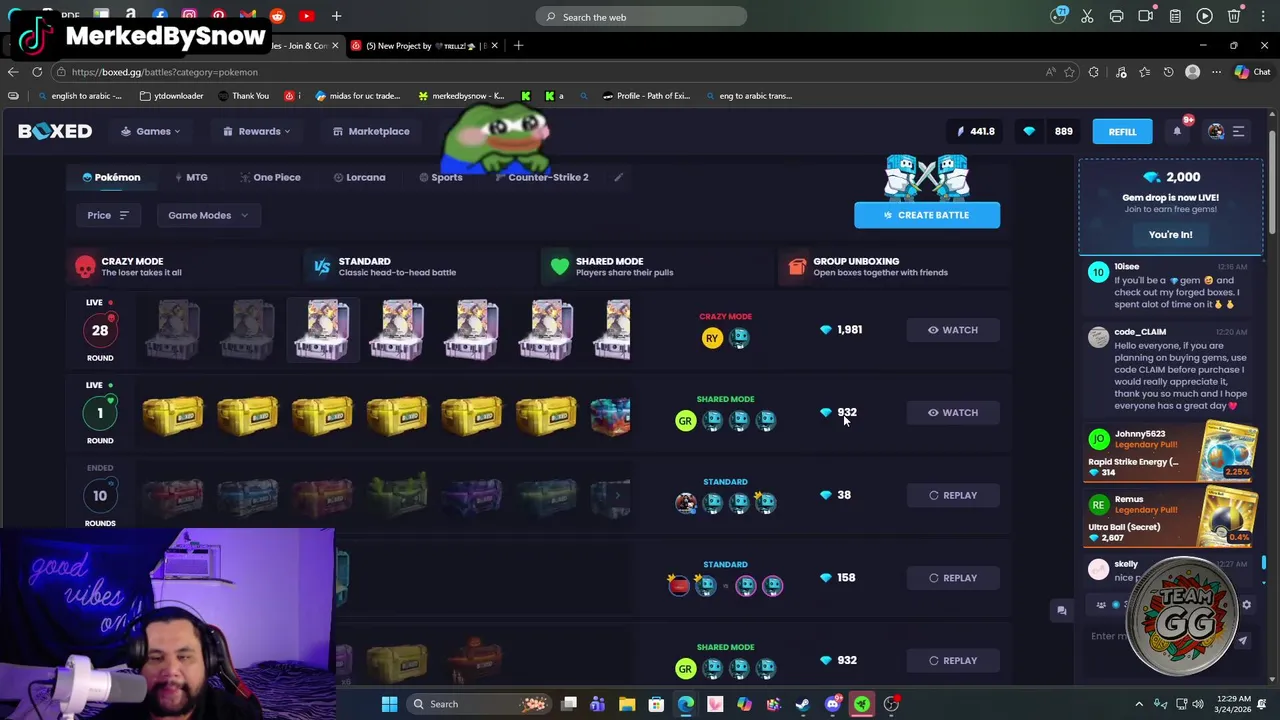Open the Price sort filter
Viewport: 1280px width, 720px height.
(108, 215)
